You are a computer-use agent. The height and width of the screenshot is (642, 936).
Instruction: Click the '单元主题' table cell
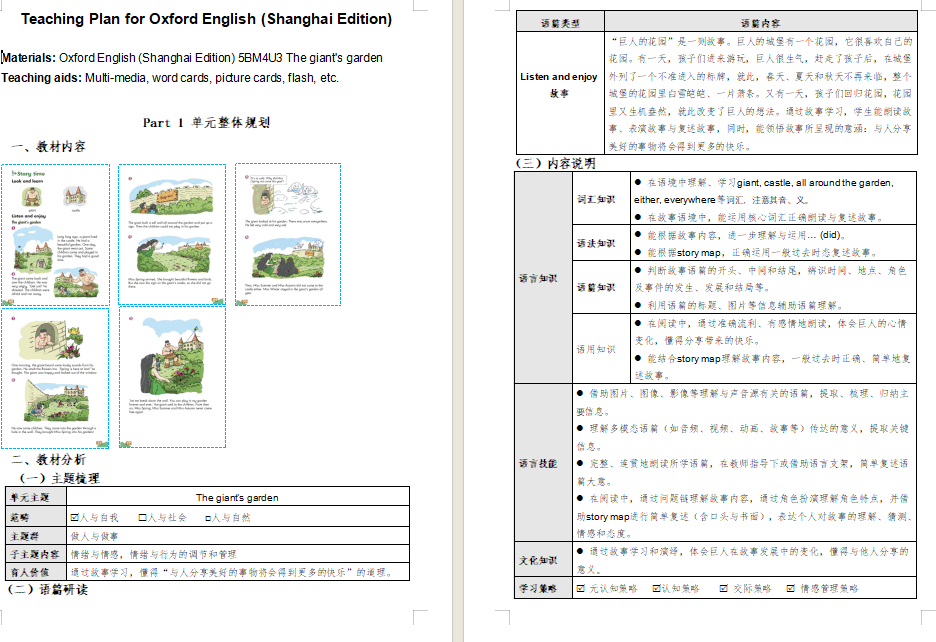[x=36, y=497]
